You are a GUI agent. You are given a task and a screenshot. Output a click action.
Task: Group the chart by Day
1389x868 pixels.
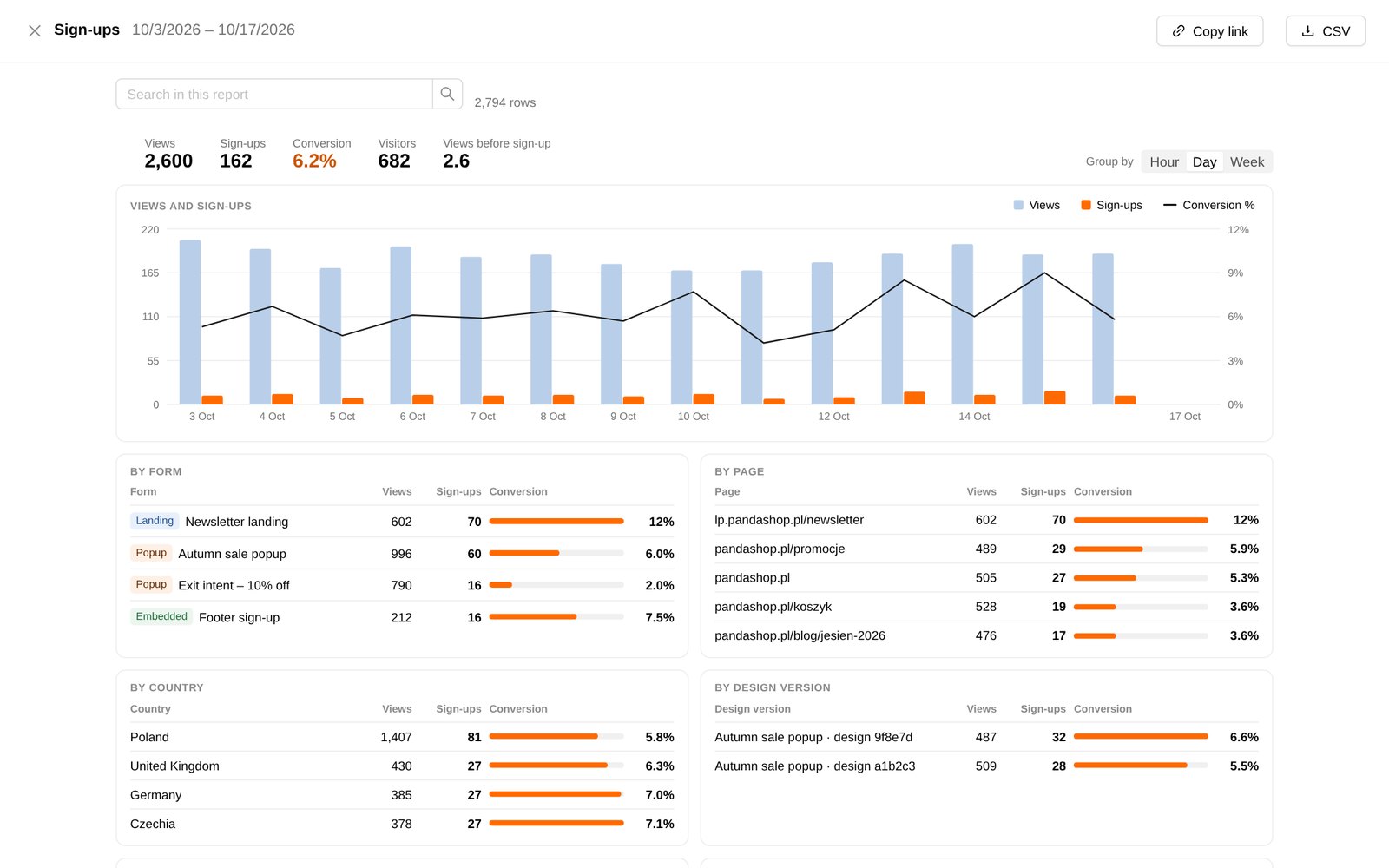[1204, 161]
